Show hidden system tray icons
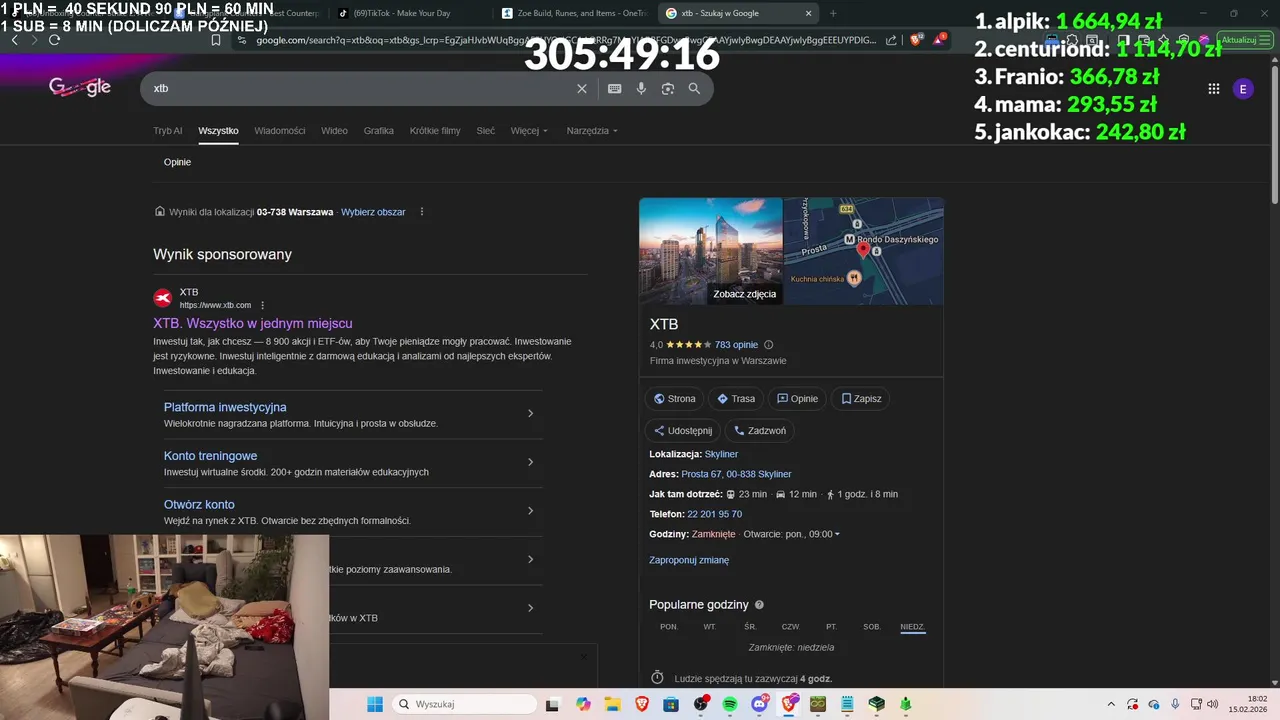 tap(1113, 704)
